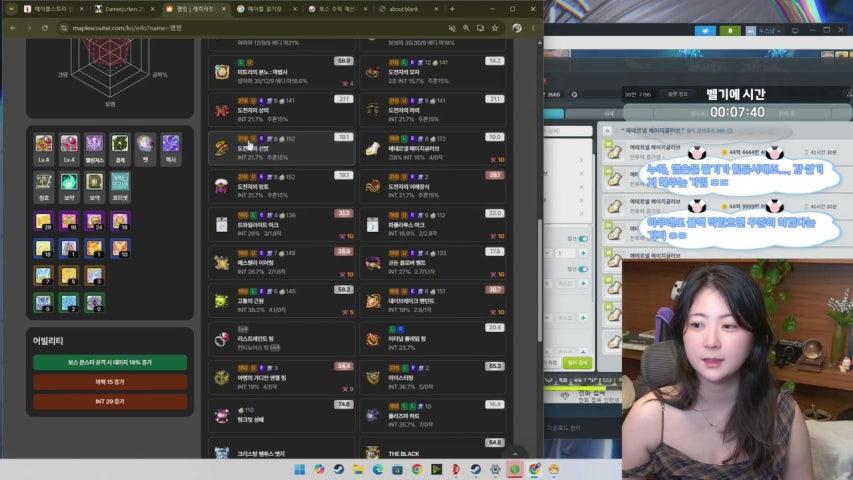The image size is (853, 480).
Task: Select the green-bordered symbol icon with badge 9
Action: point(44,303)
